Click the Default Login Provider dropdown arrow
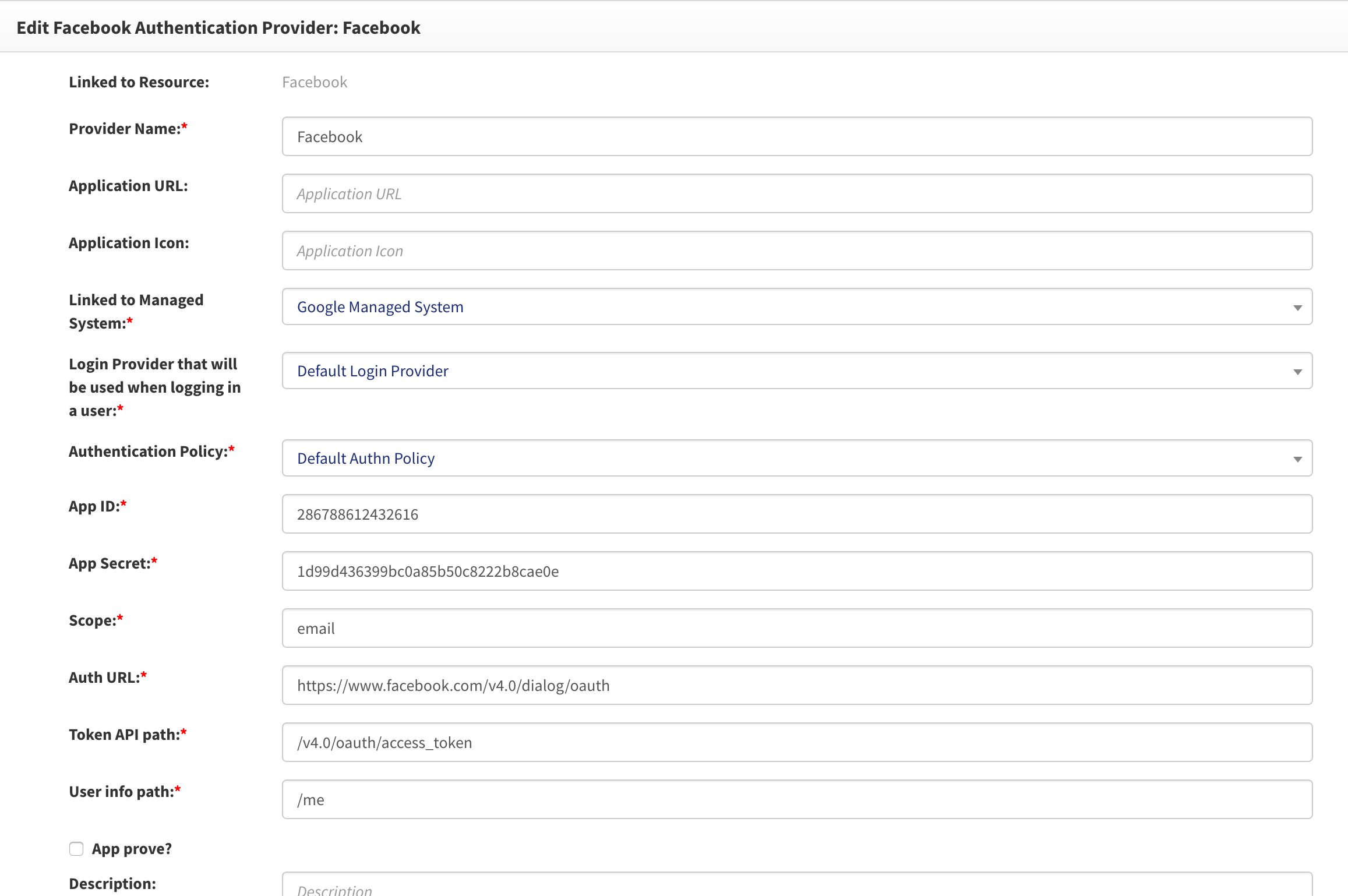This screenshot has height=896, width=1348. 1298,371
